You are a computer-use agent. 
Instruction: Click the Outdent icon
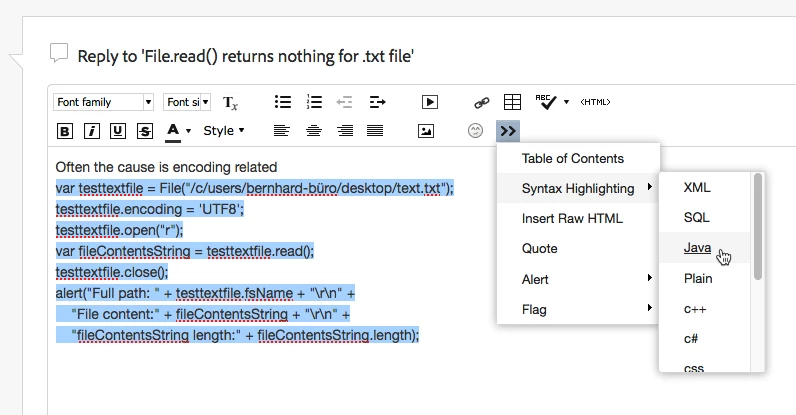coord(344,102)
